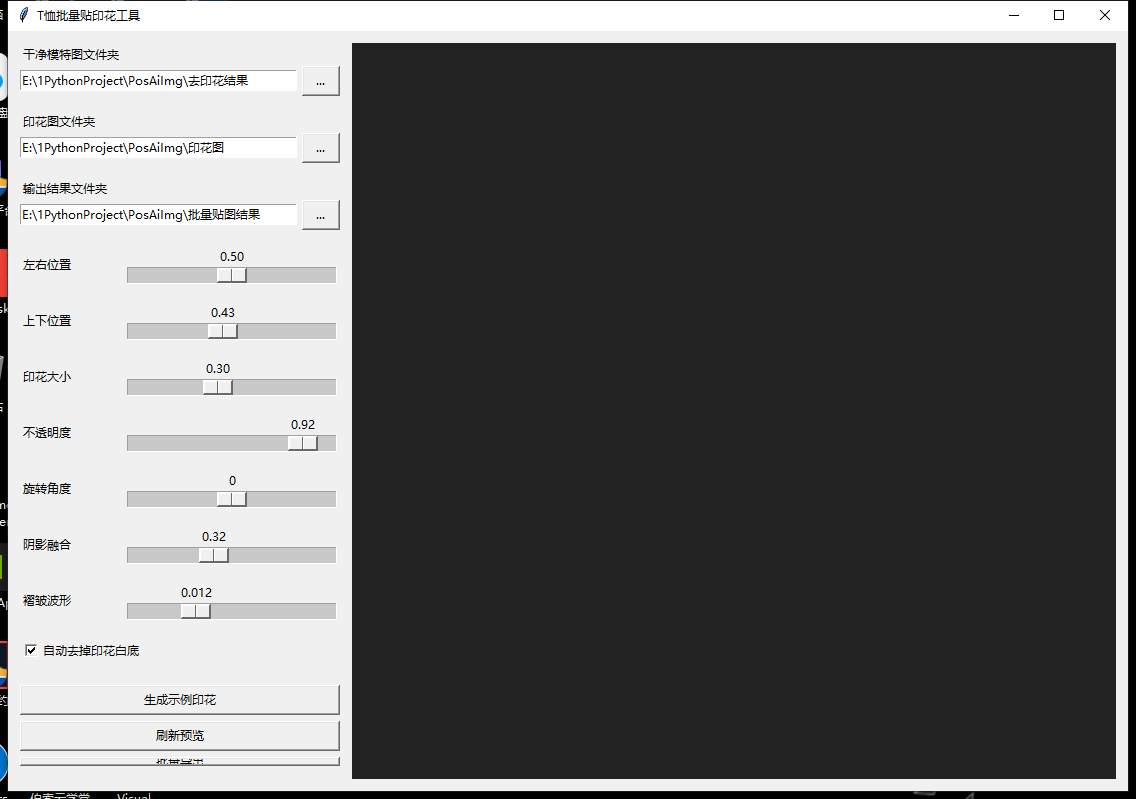This screenshot has width=1136, height=799.
Task: Click the 阴影融合 slider handle
Action: pyautogui.click(x=214, y=555)
